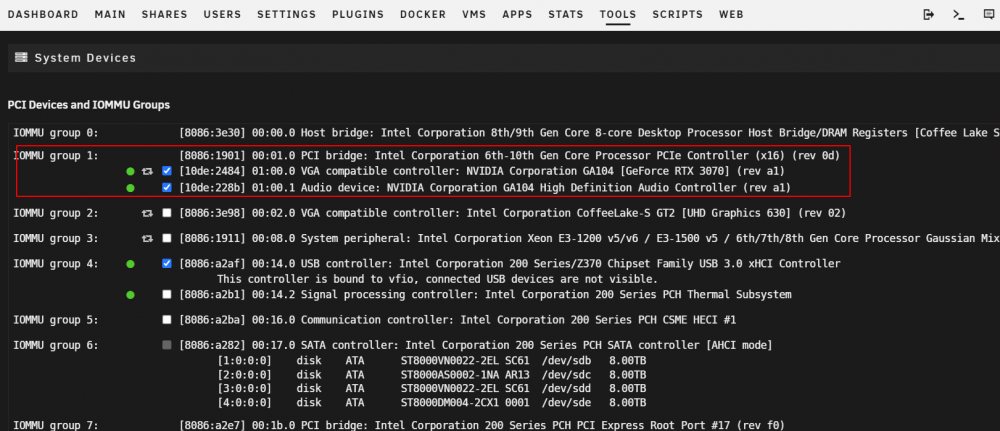Select the IOMMU group 7 label
Screen dimensions: 1000x431
(x=56, y=425)
